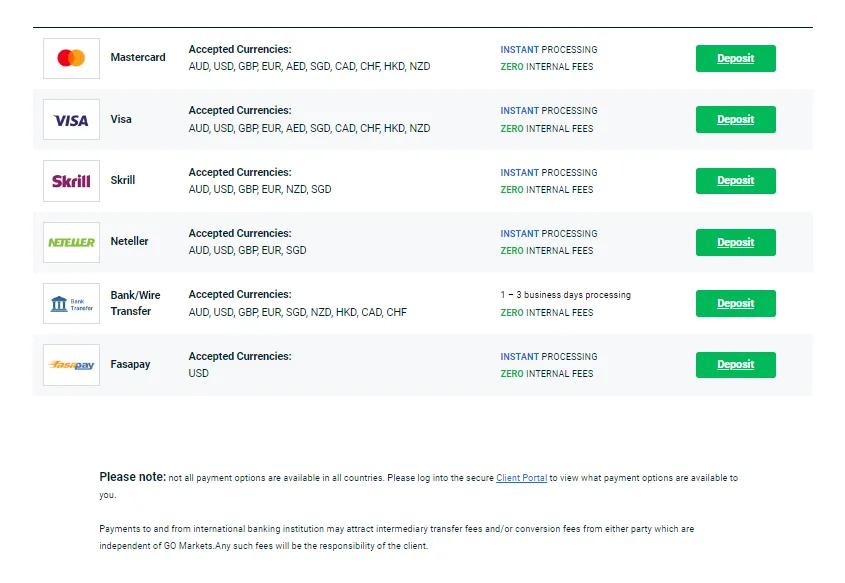Screen dimensions: 845x583
Task: Select the Neteller method name
Action: (129, 241)
